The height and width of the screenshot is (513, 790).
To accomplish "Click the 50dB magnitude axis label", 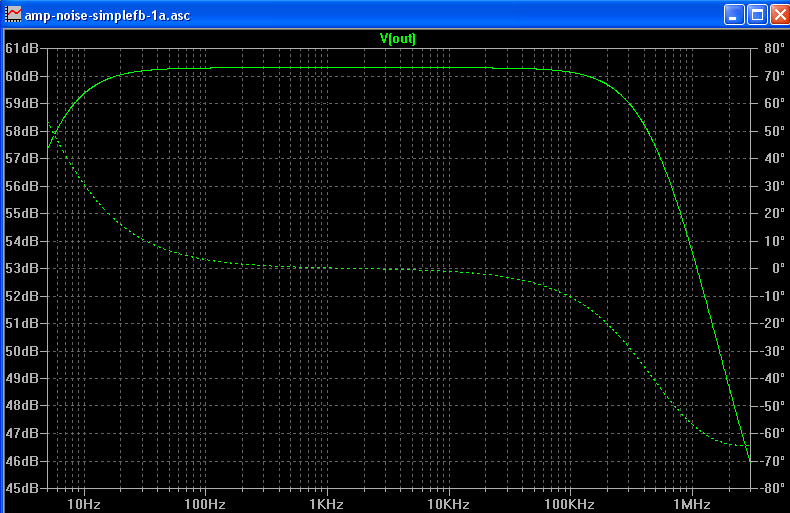I will 22,351.
